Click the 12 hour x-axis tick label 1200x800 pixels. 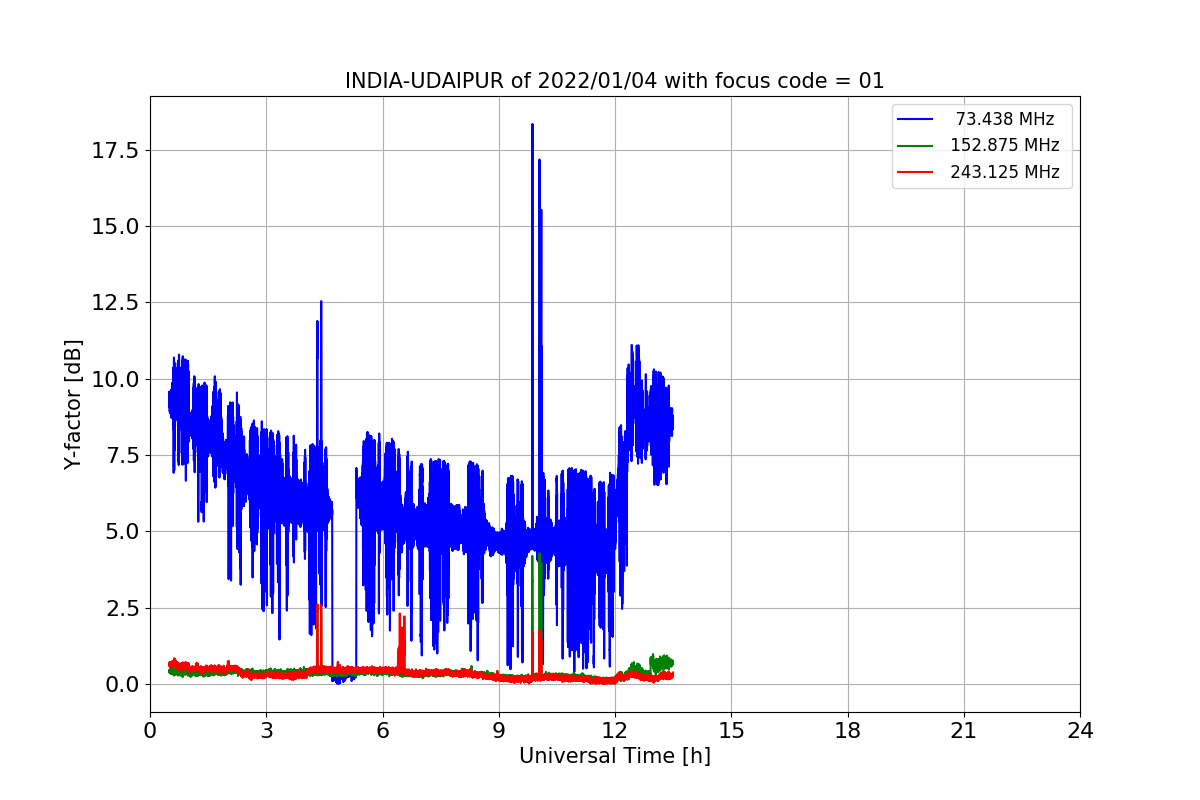click(615, 731)
